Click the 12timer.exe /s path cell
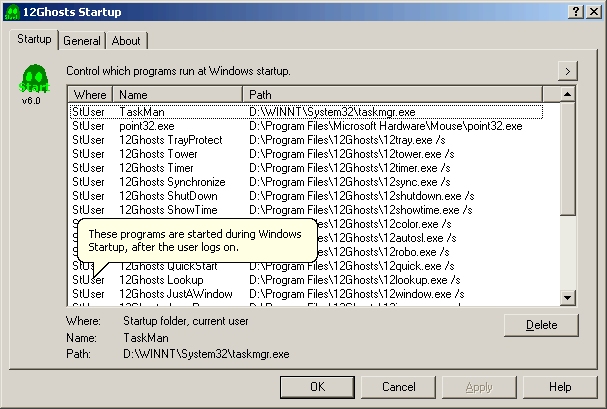This screenshot has height=409, width=607. tap(350, 168)
